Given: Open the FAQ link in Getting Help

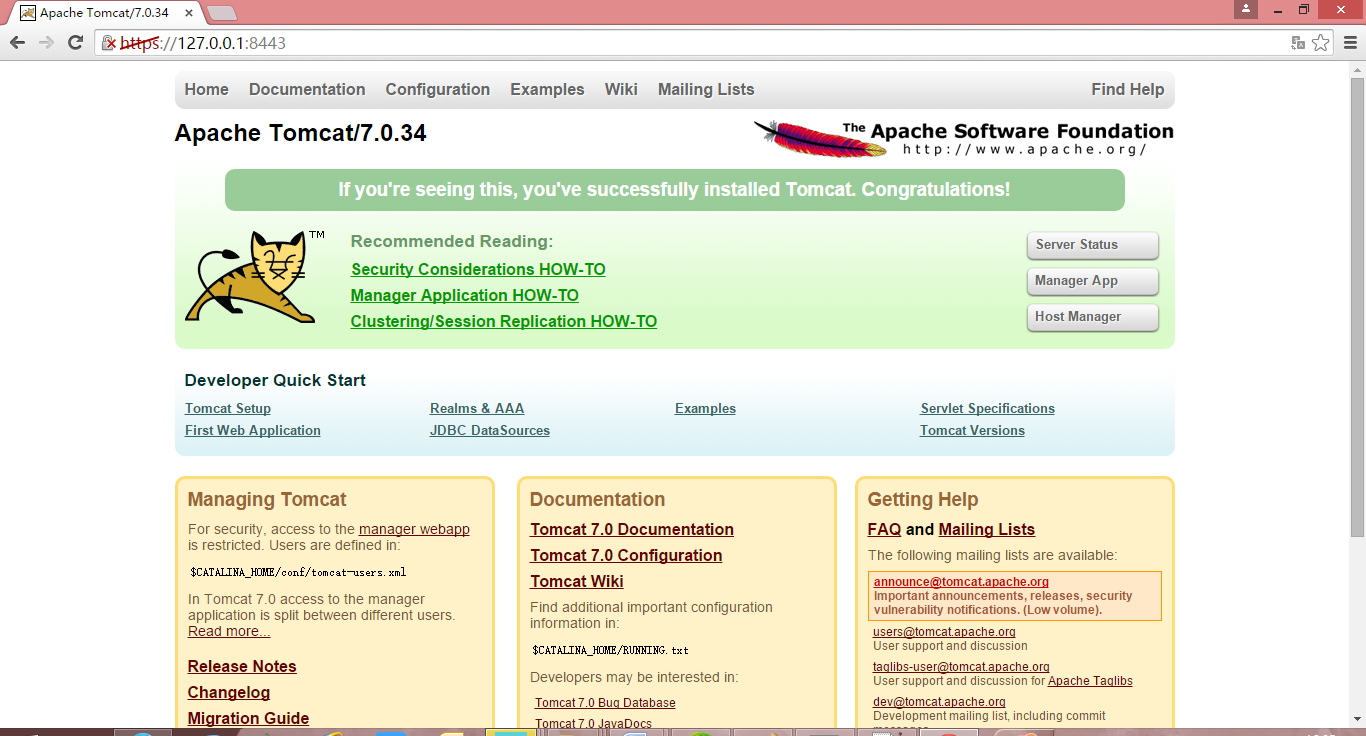Looking at the screenshot, I should click(x=884, y=529).
